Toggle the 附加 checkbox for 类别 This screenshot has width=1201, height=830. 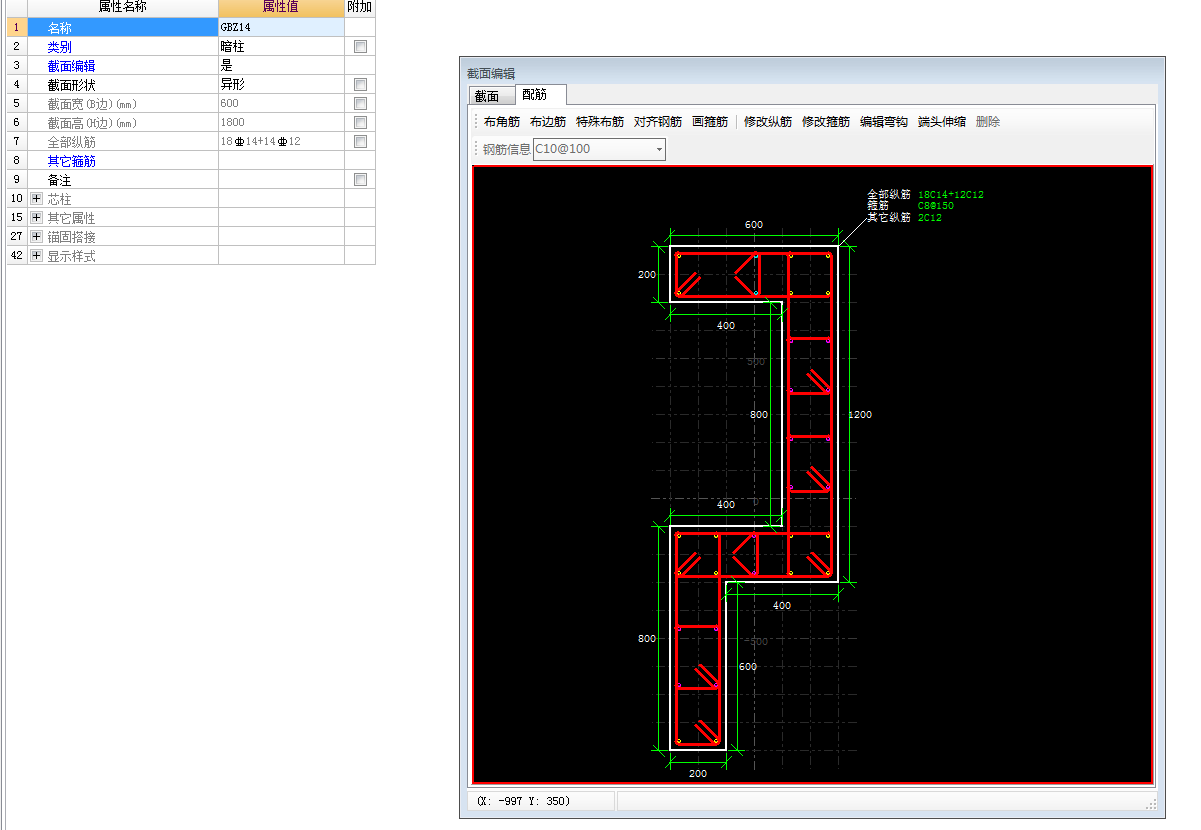360,46
